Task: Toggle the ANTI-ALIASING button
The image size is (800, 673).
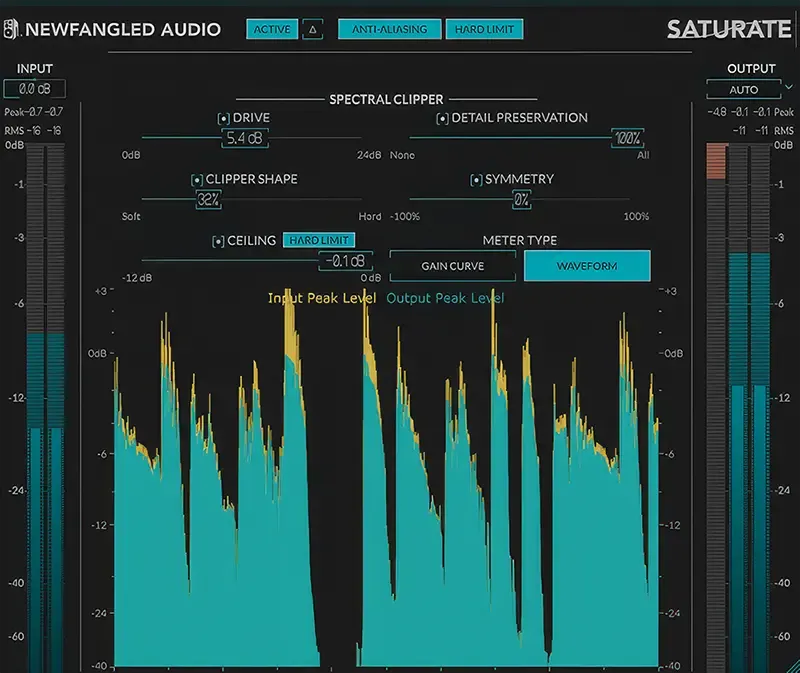Action: [x=389, y=30]
